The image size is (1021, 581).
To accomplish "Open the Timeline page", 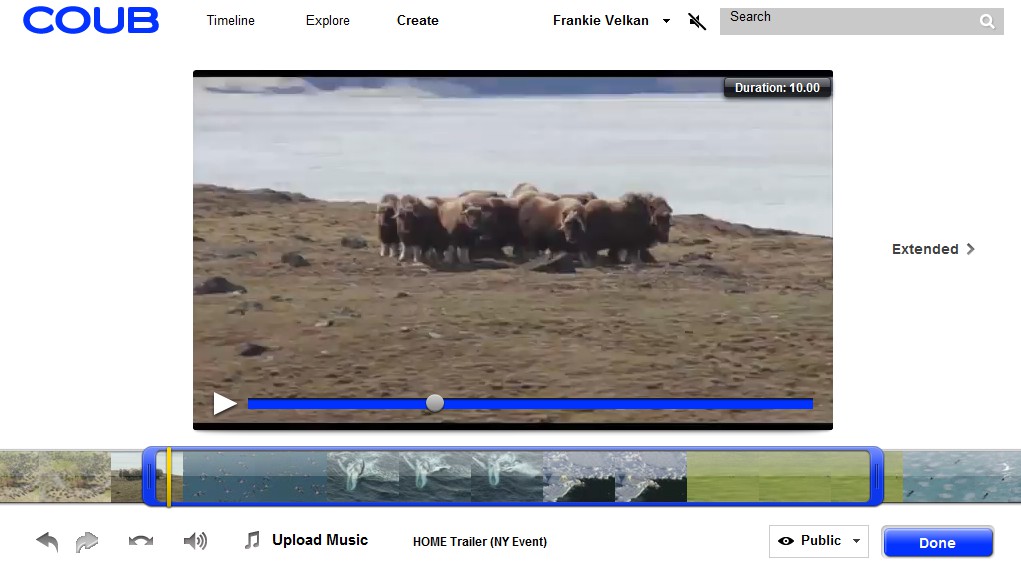I will (x=231, y=20).
